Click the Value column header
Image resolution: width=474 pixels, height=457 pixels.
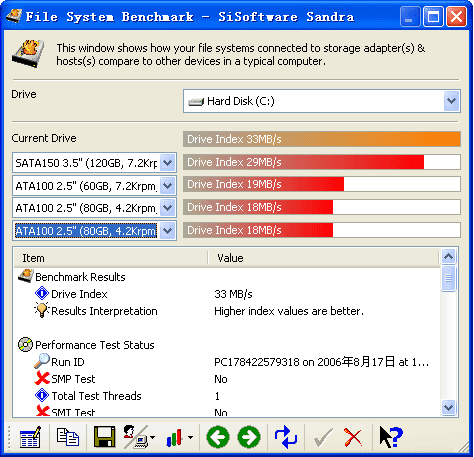(x=323, y=258)
